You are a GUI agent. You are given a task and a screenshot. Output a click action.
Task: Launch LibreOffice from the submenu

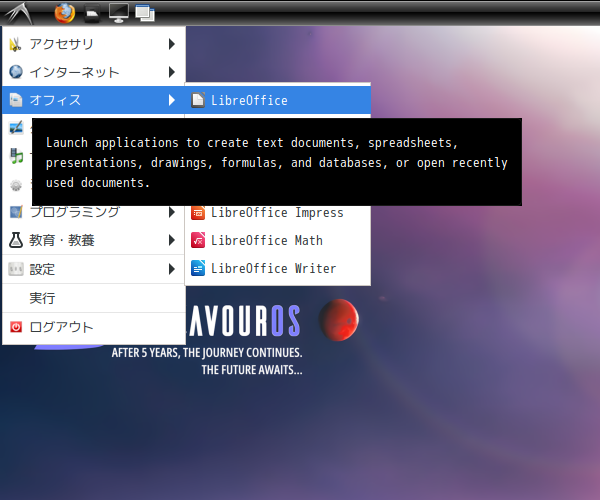(x=278, y=100)
